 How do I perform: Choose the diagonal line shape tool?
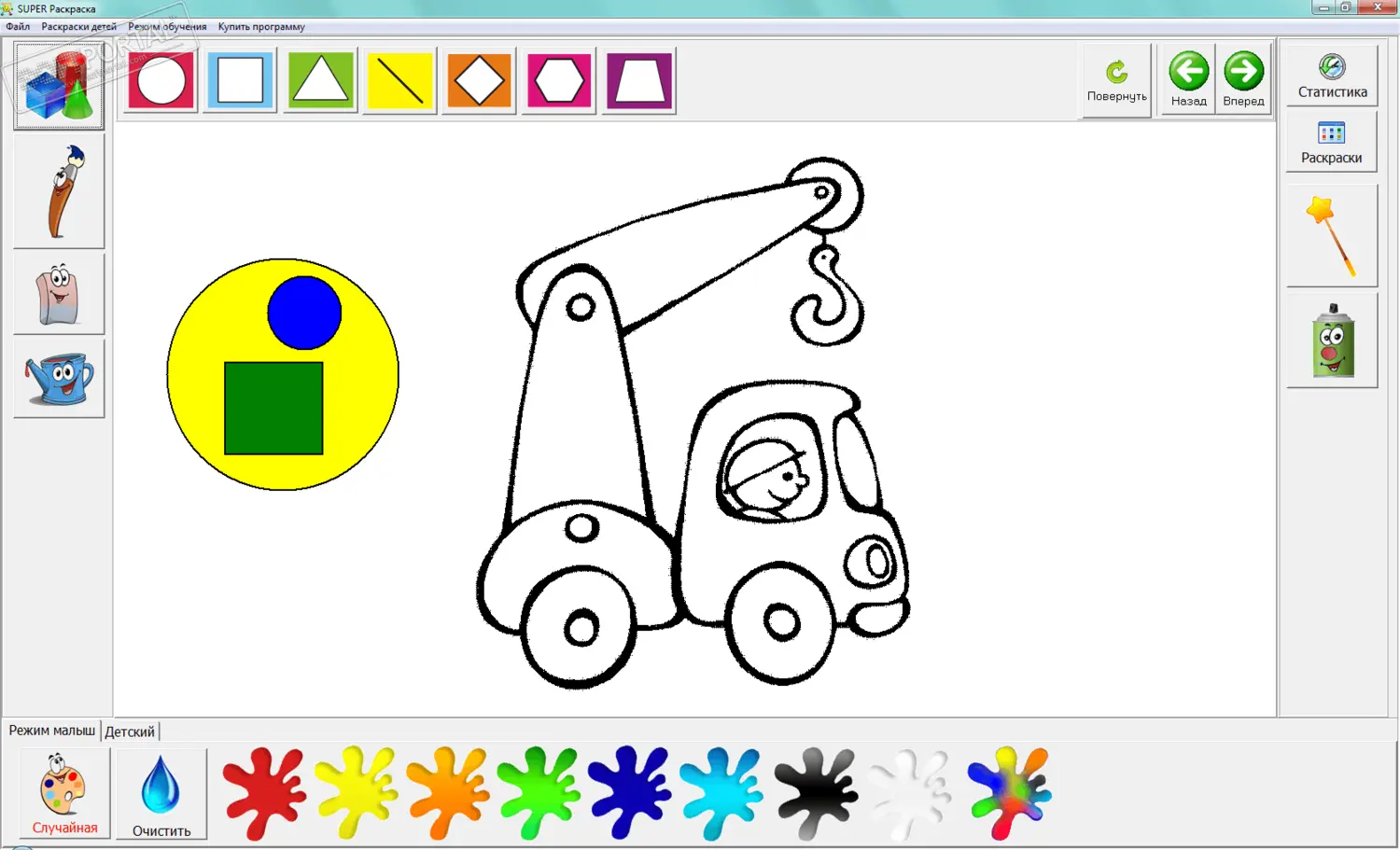click(x=400, y=81)
